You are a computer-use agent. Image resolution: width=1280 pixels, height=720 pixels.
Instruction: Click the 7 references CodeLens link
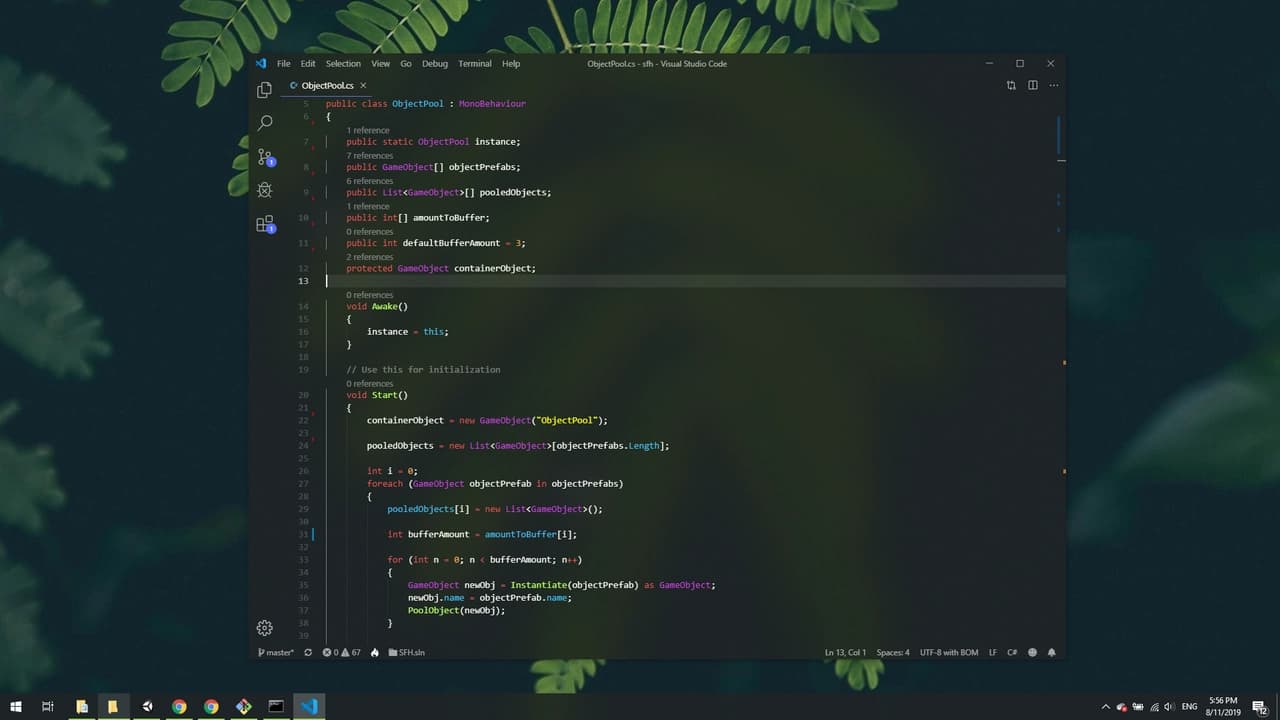click(370, 155)
